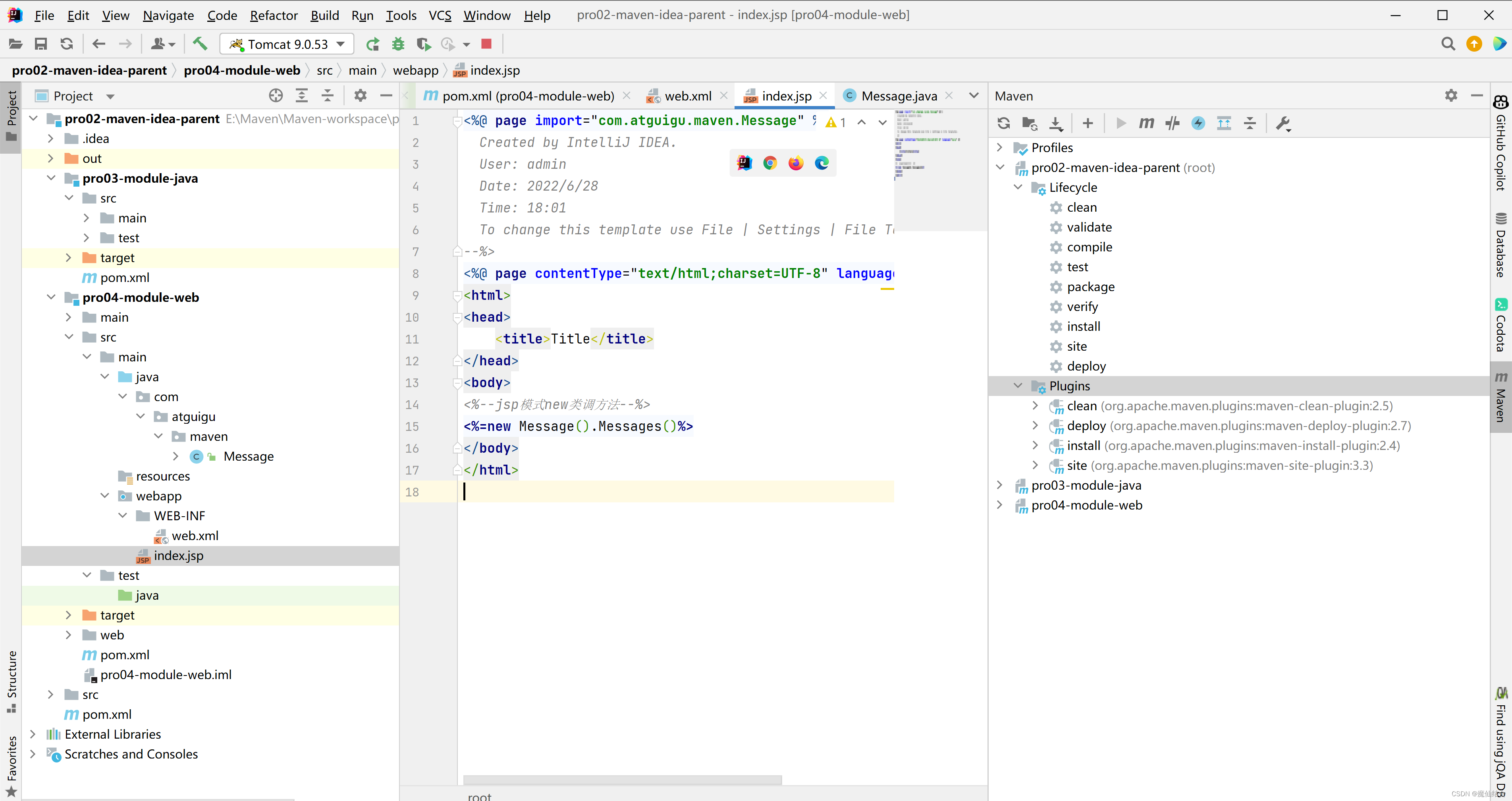The width and height of the screenshot is (1512, 801).
Task: Click webapp breadcrumb
Action: tap(416, 70)
